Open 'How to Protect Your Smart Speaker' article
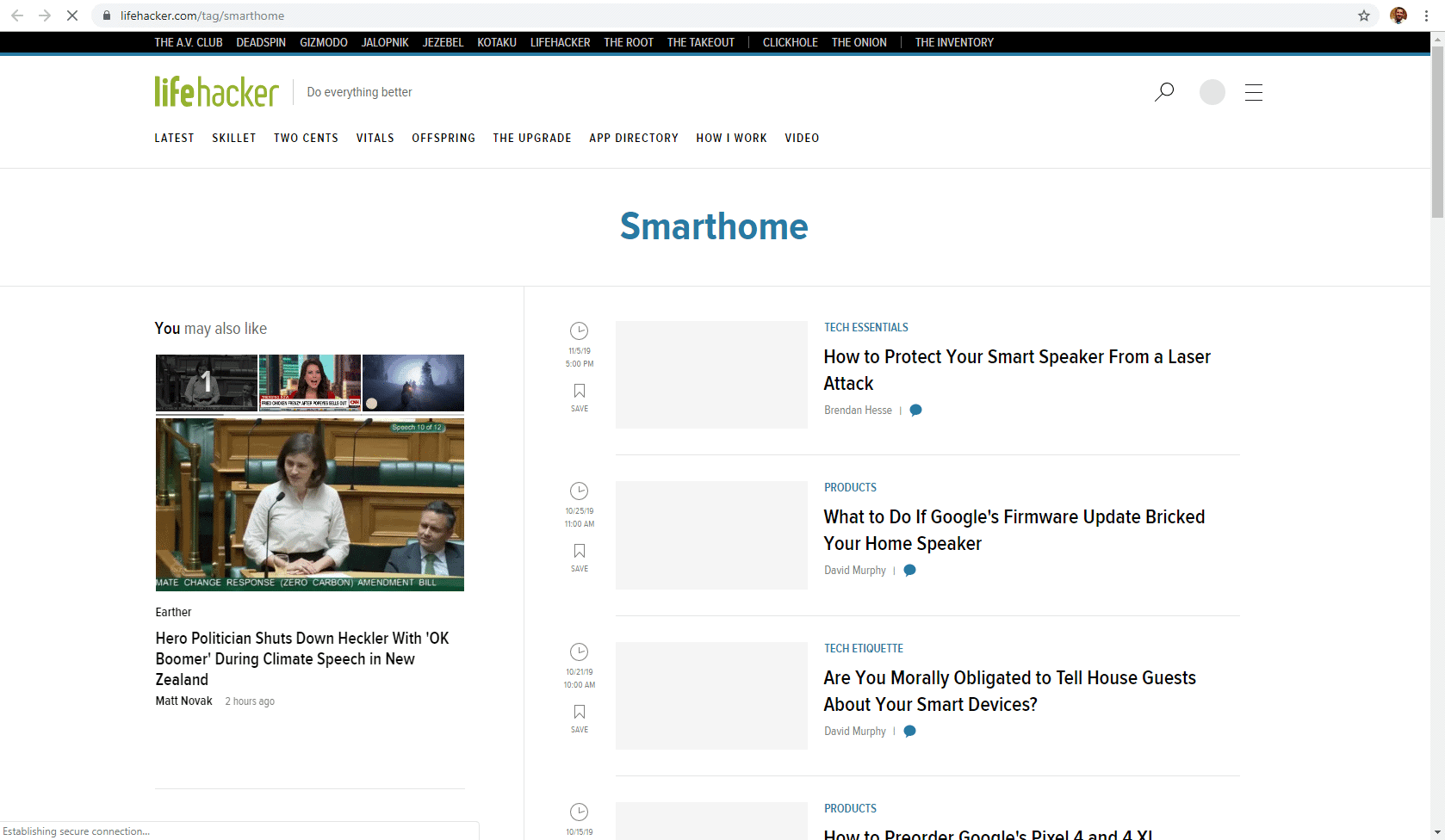The height and width of the screenshot is (840, 1445). coord(1017,370)
